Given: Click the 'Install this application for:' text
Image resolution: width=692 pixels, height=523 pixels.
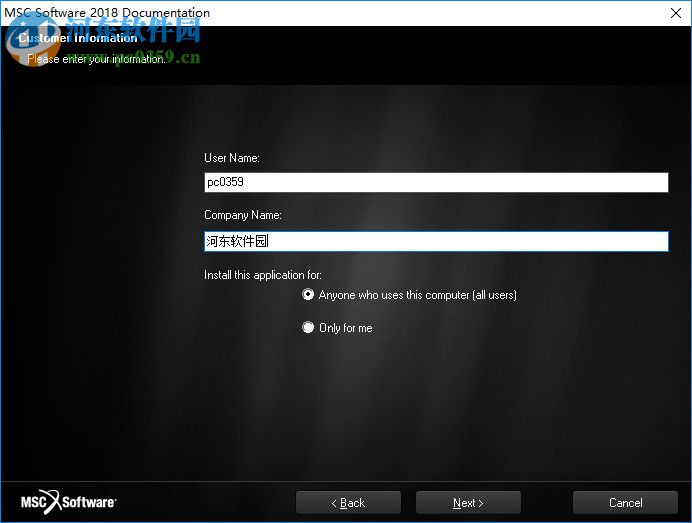Looking at the screenshot, I should (263, 275).
